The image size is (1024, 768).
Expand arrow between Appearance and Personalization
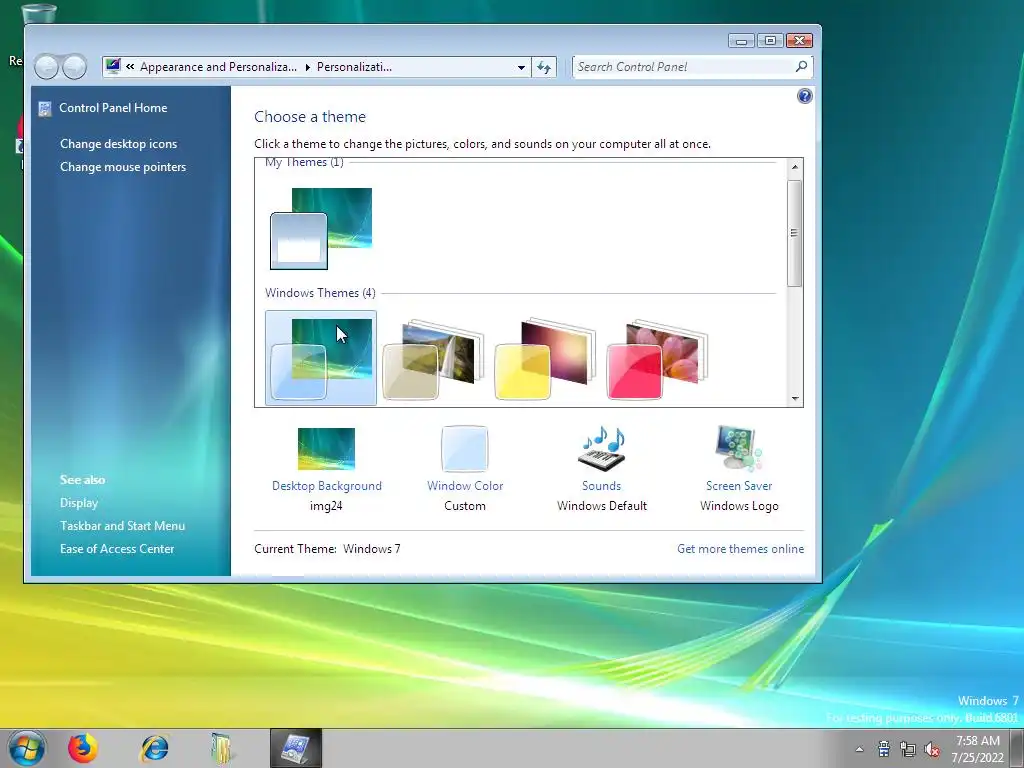pyautogui.click(x=308, y=67)
